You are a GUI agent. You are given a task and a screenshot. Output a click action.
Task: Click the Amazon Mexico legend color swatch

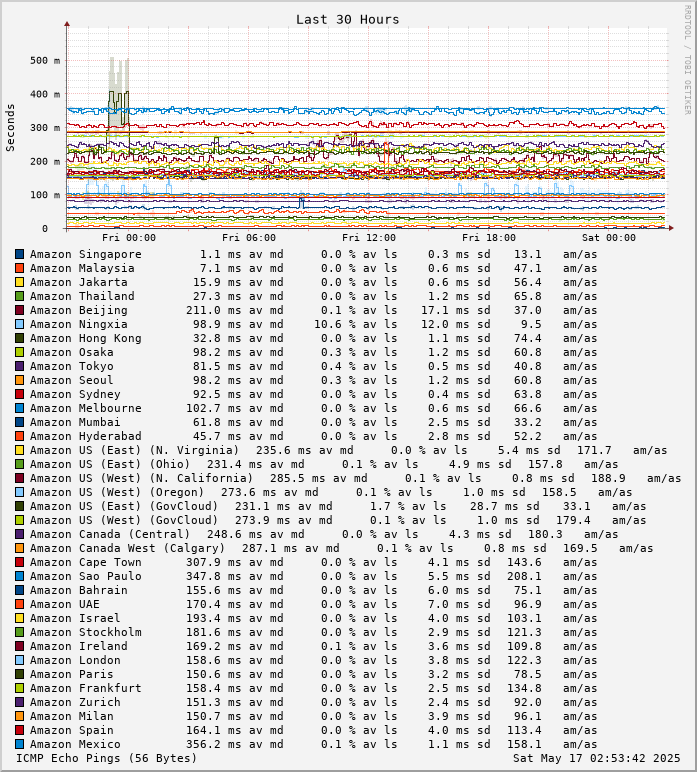pos(19,744)
